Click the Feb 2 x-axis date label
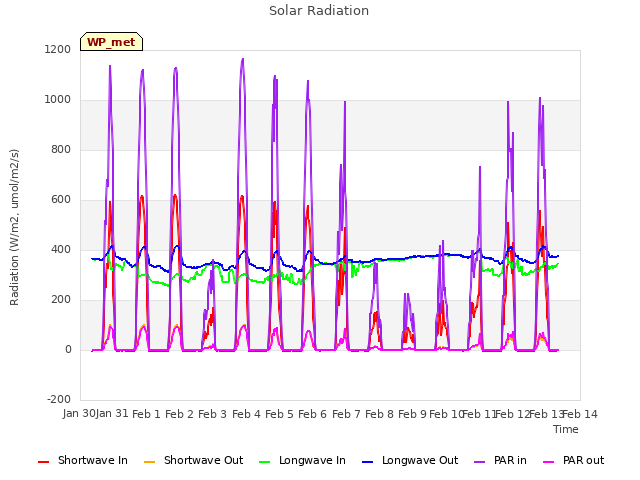The image size is (640, 480). 179,414
